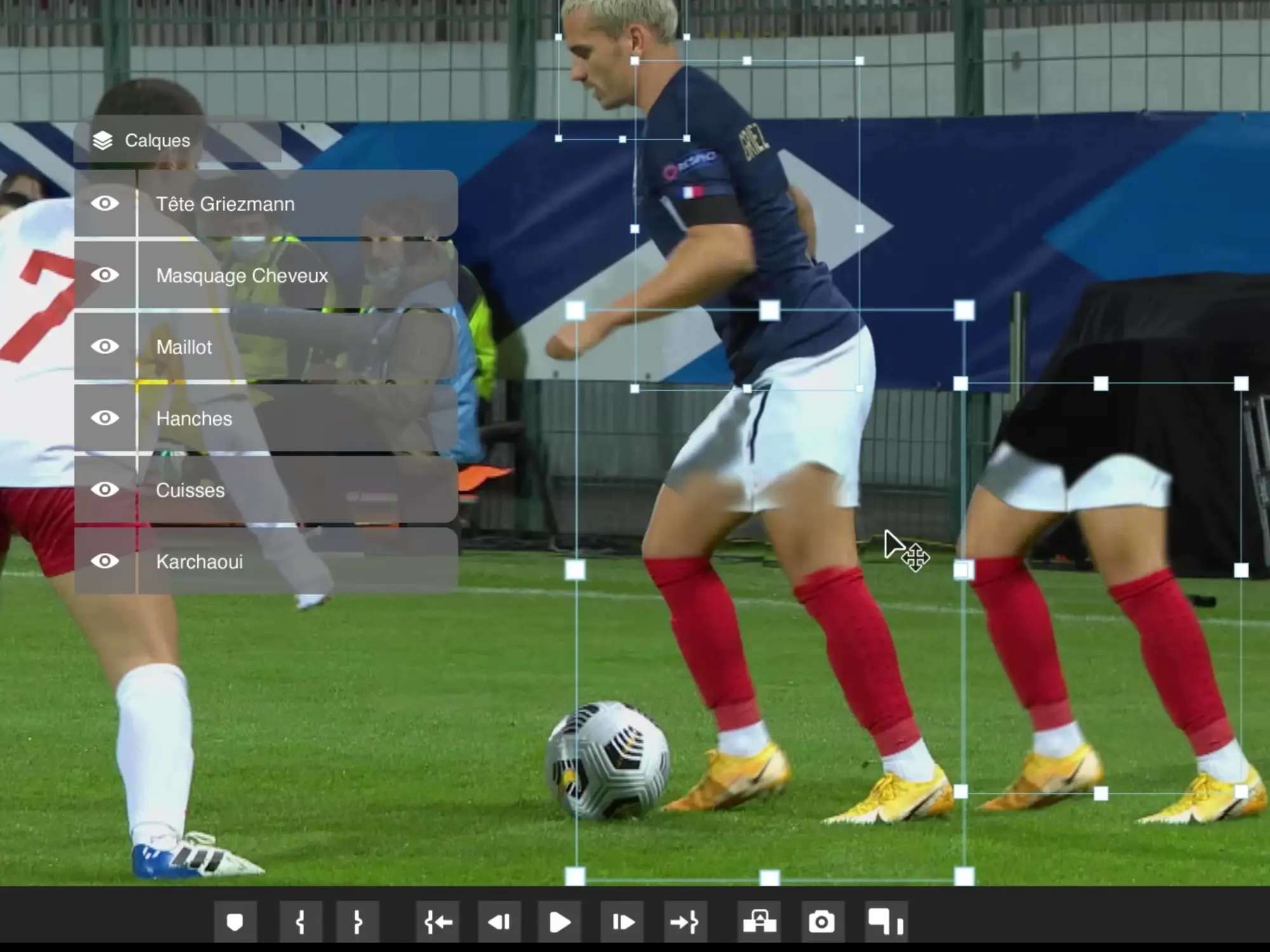
Task: Jump to the In point
Action: 438,922
